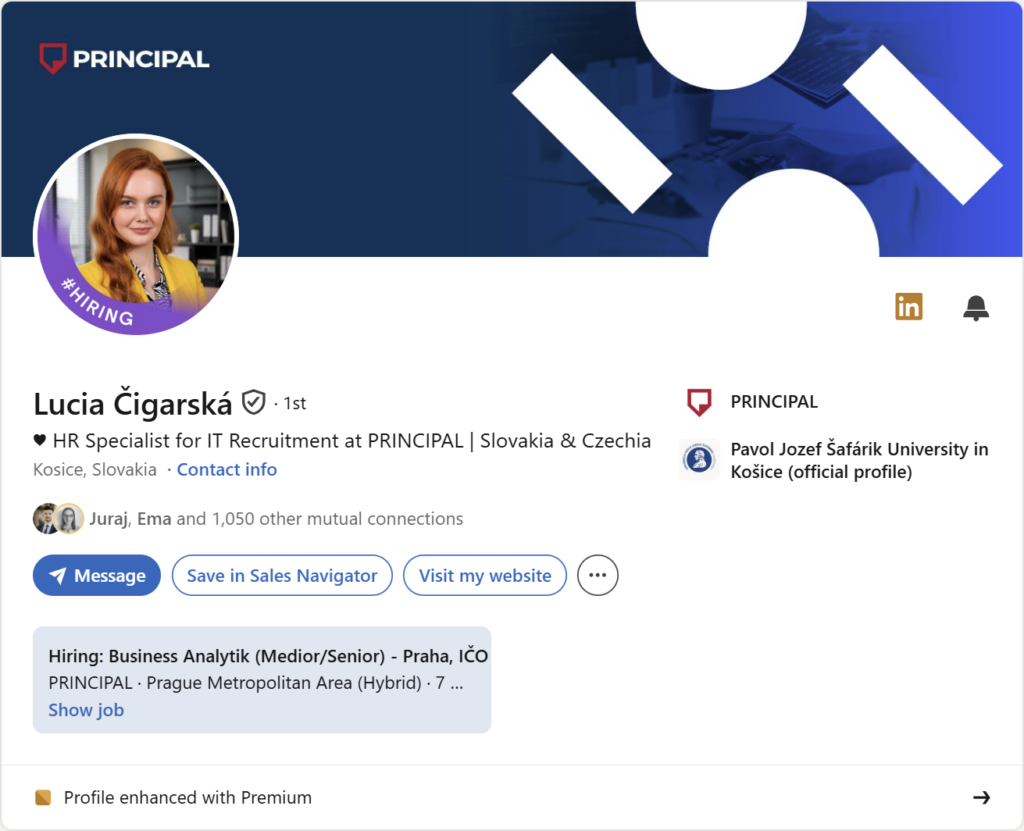Screen dimensions: 1024x831
Task: Click the arrow next to Profile enhanced with Premium
Action: click(982, 797)
